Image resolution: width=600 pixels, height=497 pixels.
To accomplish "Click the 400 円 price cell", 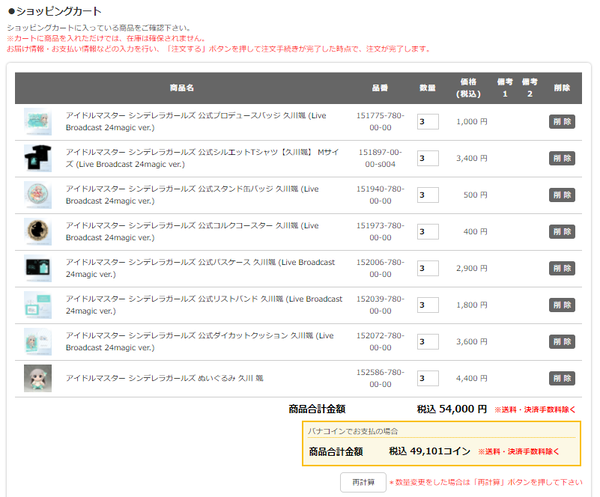I will (x=476, y=232).
